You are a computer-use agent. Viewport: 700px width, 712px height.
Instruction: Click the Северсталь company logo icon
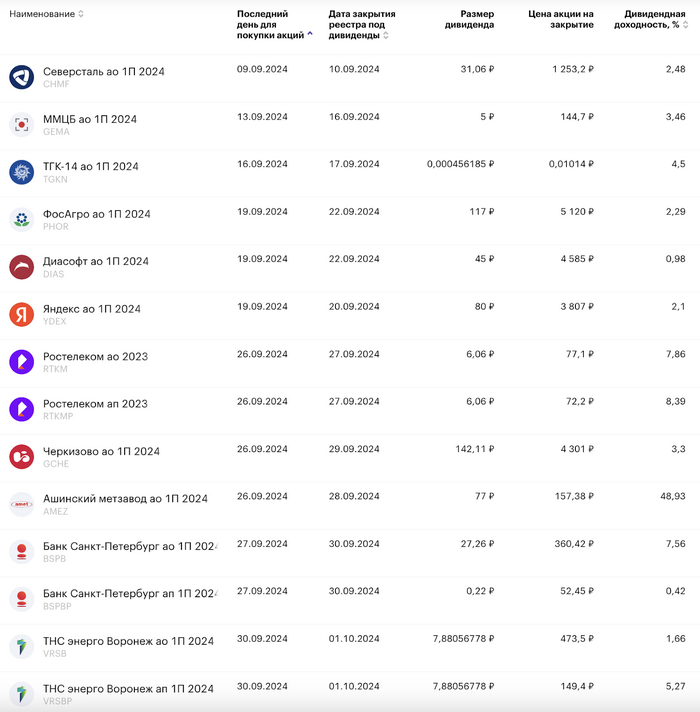22,77
